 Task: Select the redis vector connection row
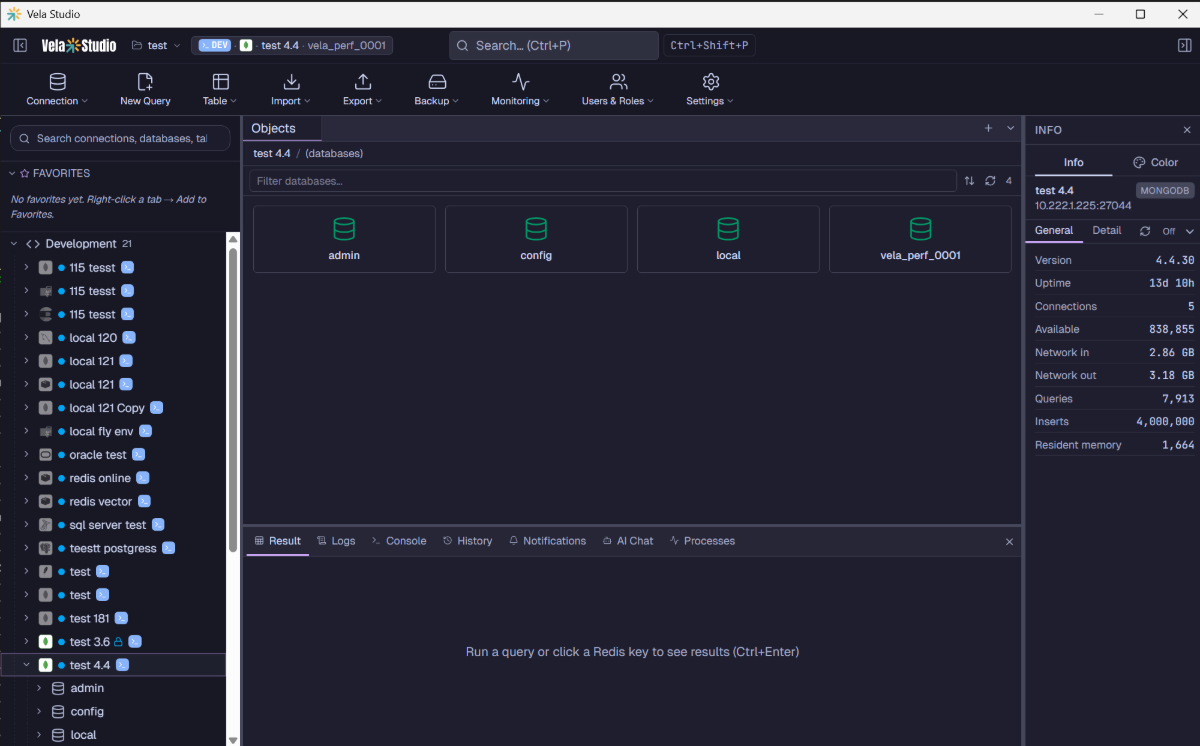pyautogui.click(x=113, y=501)
